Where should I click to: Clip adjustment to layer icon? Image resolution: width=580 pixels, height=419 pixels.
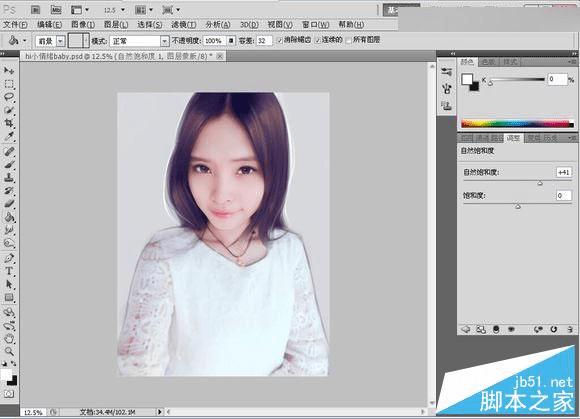coord(496,329)
